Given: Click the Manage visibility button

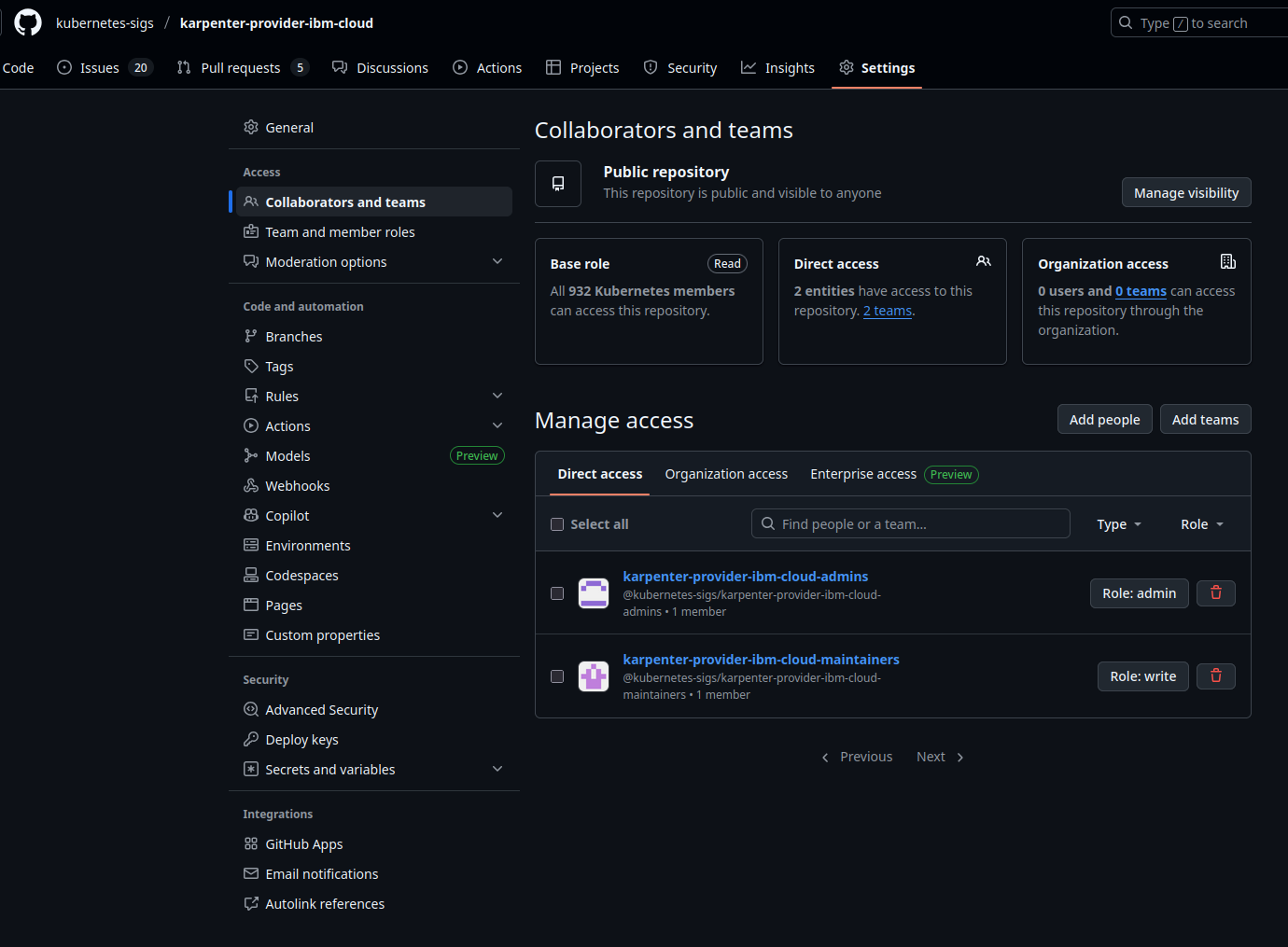Looking at the screenshot, I should pyautogui.click(x=1185, y=193).
